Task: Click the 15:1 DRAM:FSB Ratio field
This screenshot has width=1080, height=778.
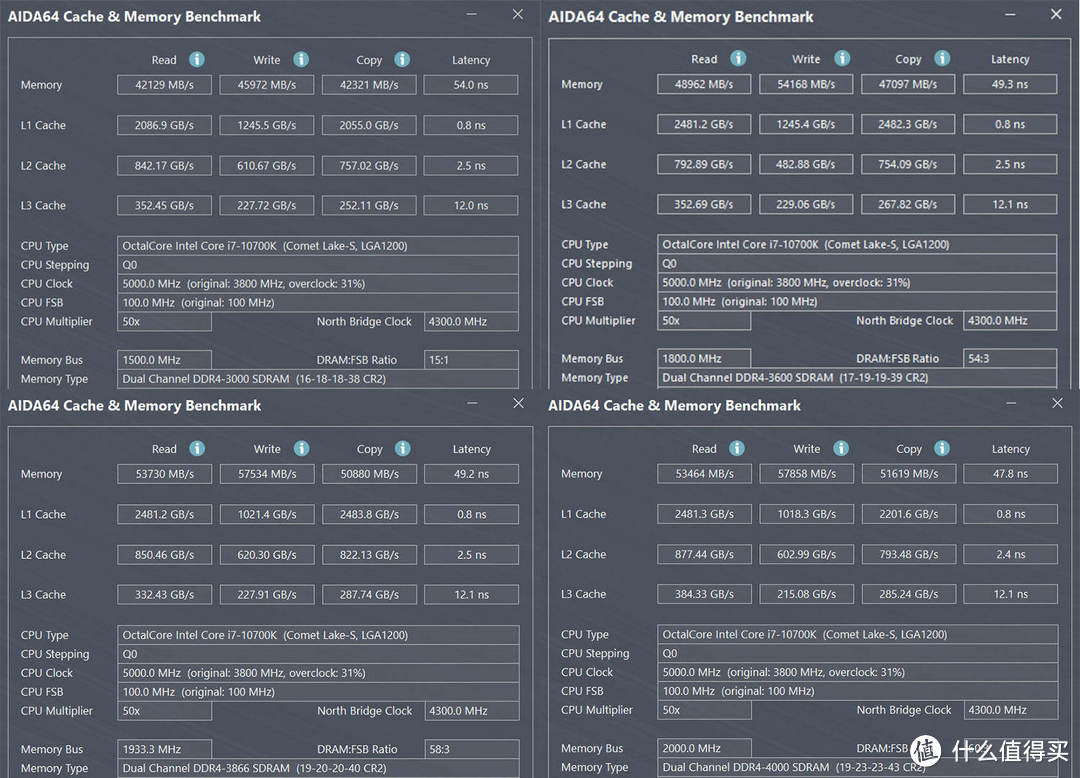Action: coord(471,360)
